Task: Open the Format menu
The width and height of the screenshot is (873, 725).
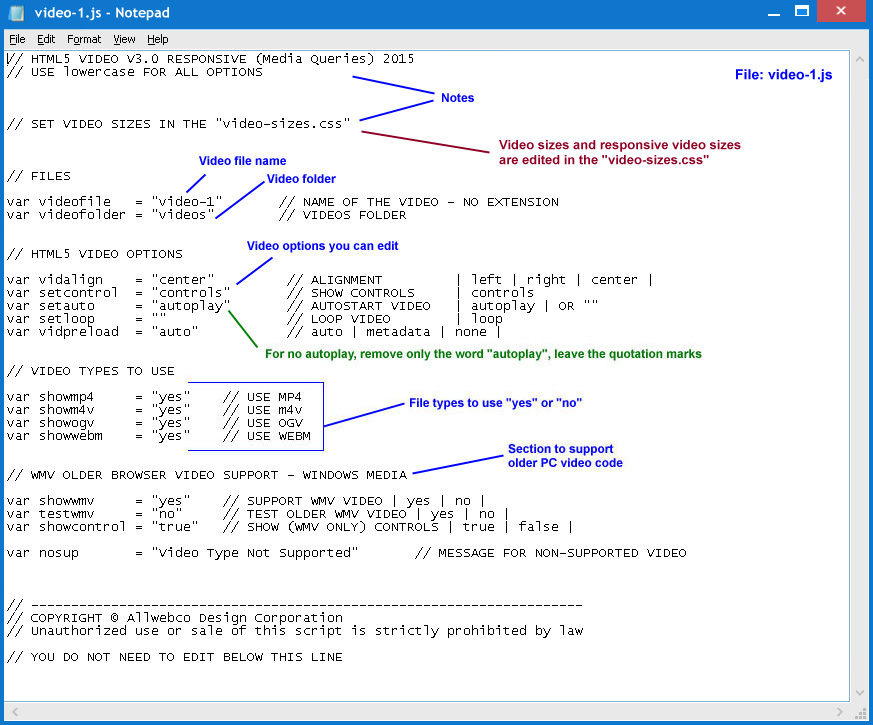Action: coord(84,39)
